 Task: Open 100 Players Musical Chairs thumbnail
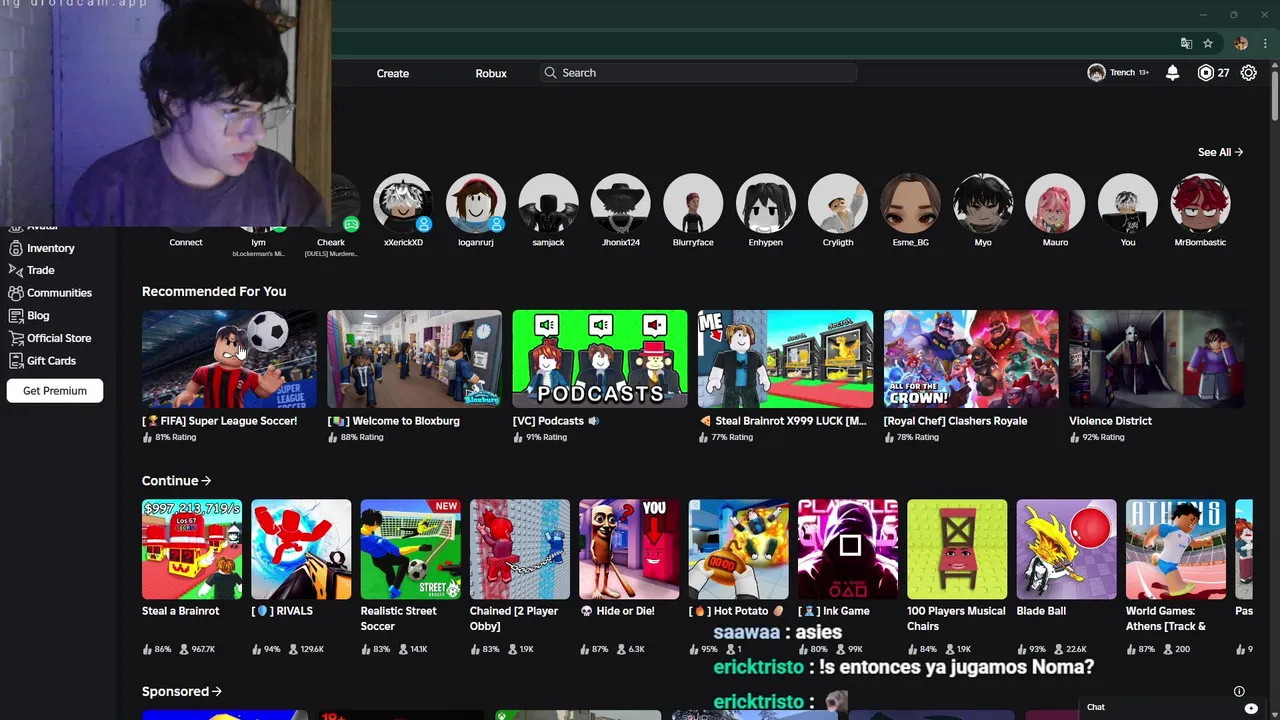(957, 549)
